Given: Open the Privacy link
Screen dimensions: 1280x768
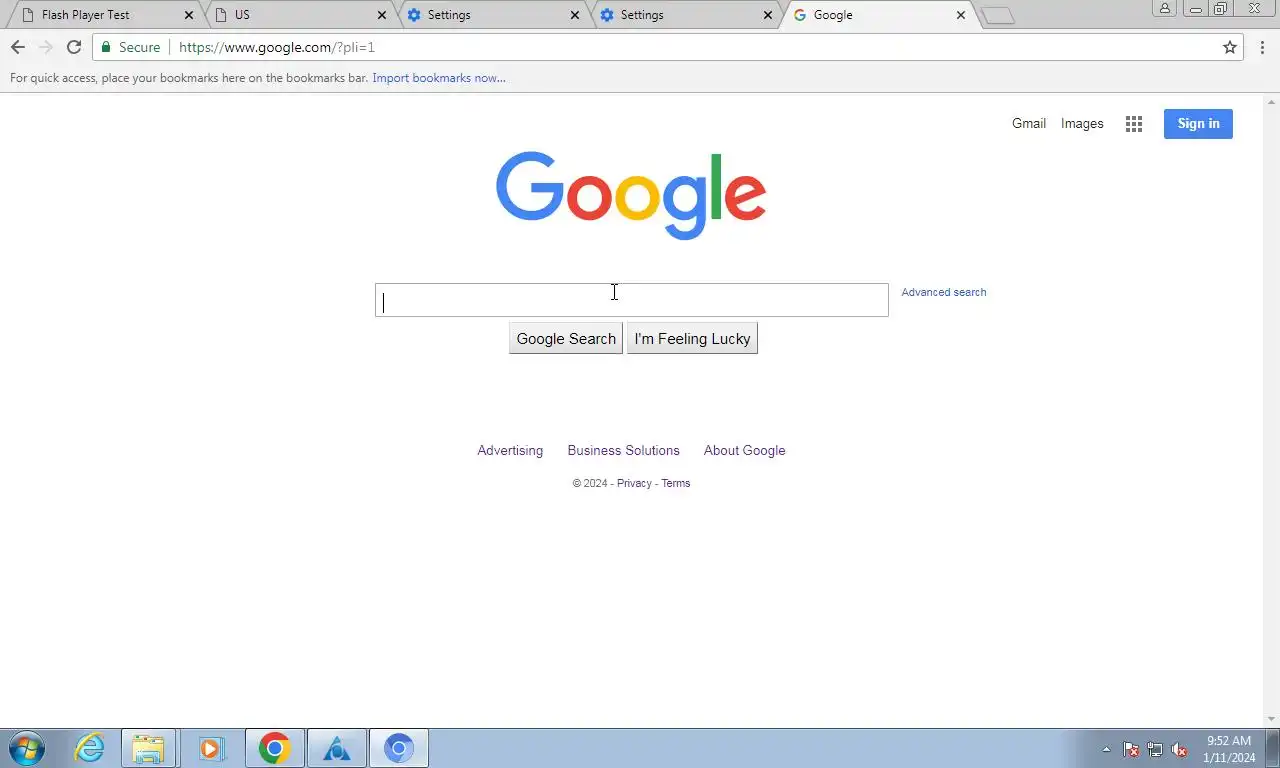Looking at the screenshot, I should tap(634, 483).
